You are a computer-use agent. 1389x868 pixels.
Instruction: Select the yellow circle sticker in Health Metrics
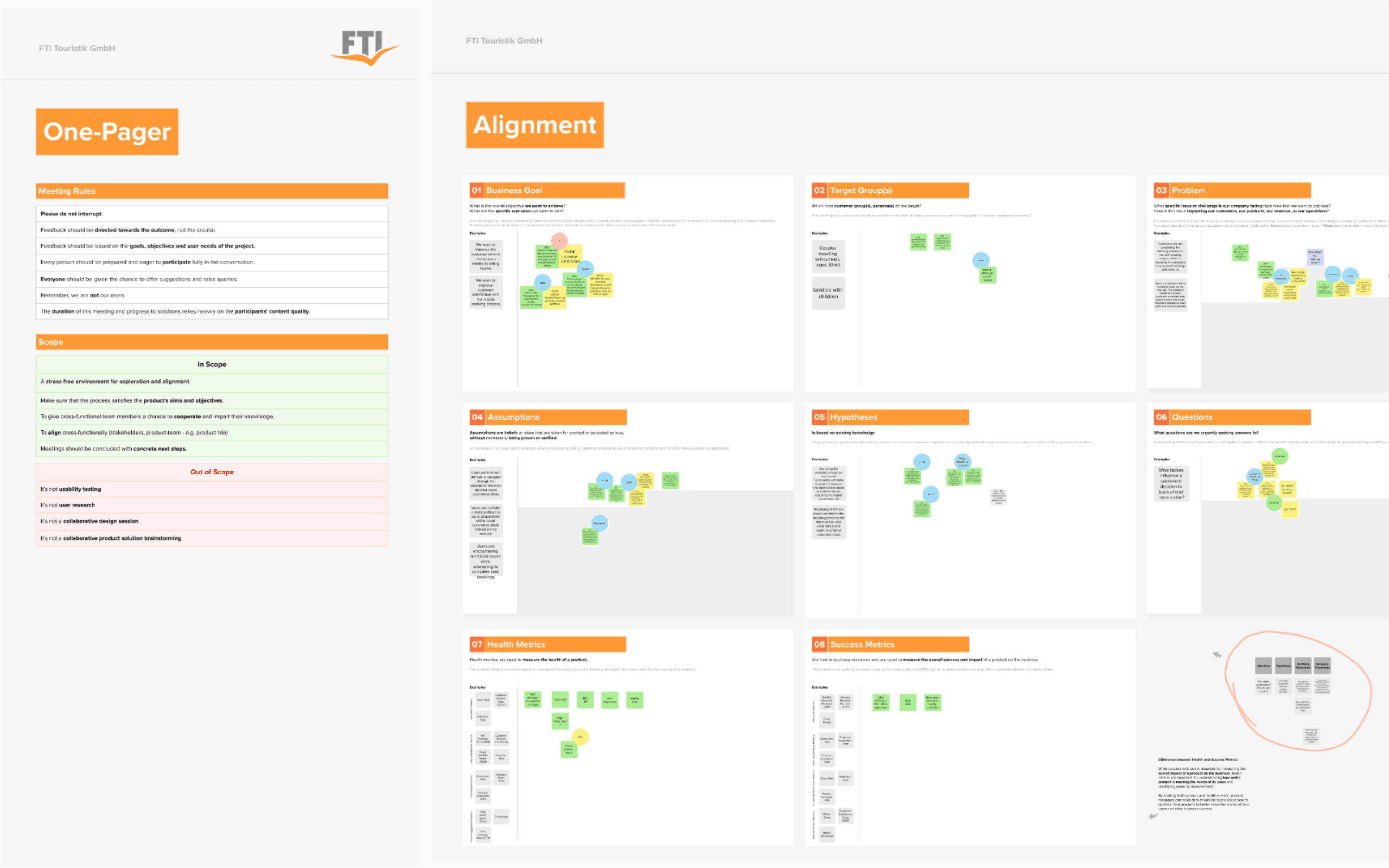coord(580,737)
